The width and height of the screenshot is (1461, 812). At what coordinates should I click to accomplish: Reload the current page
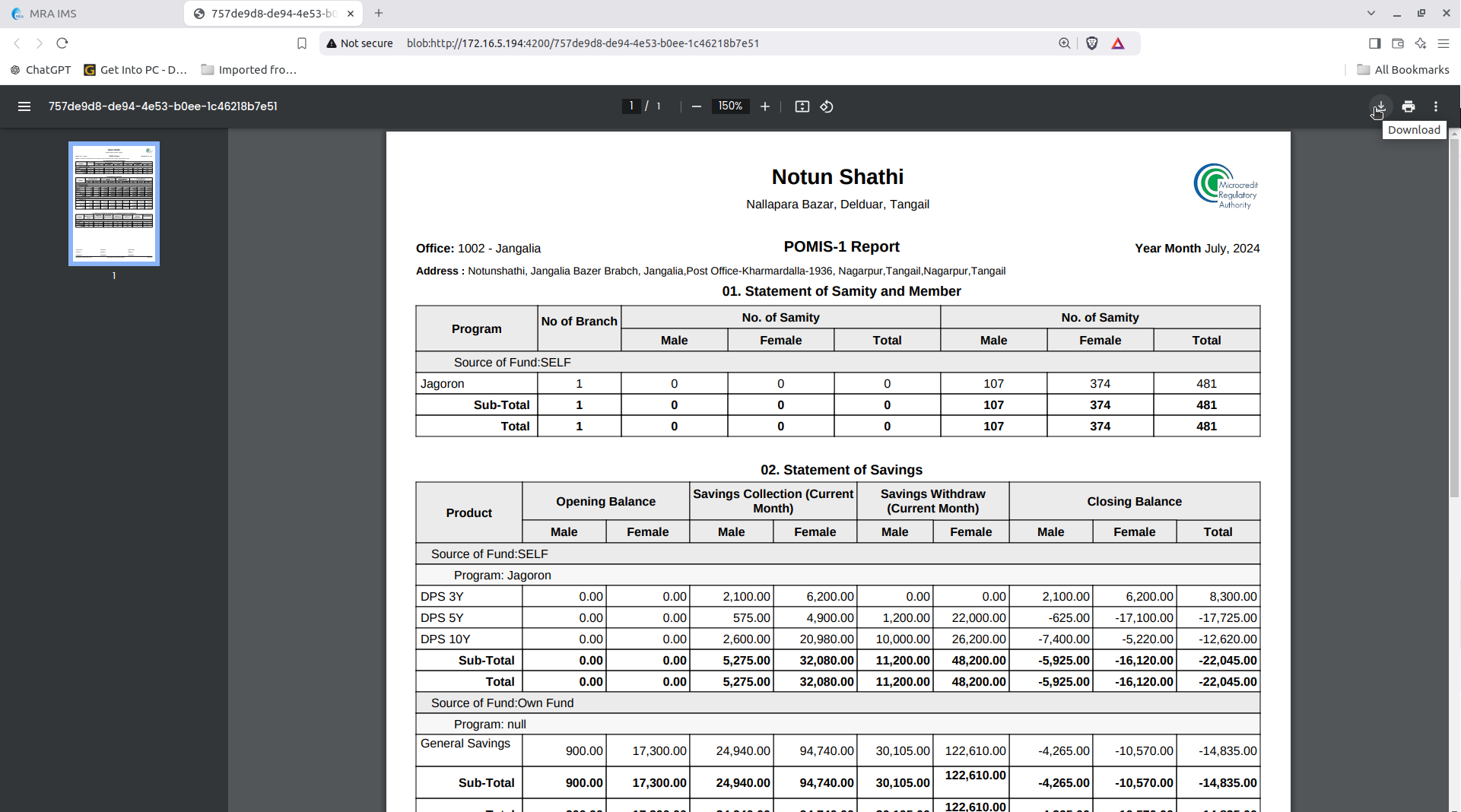[x=62, y=43]
